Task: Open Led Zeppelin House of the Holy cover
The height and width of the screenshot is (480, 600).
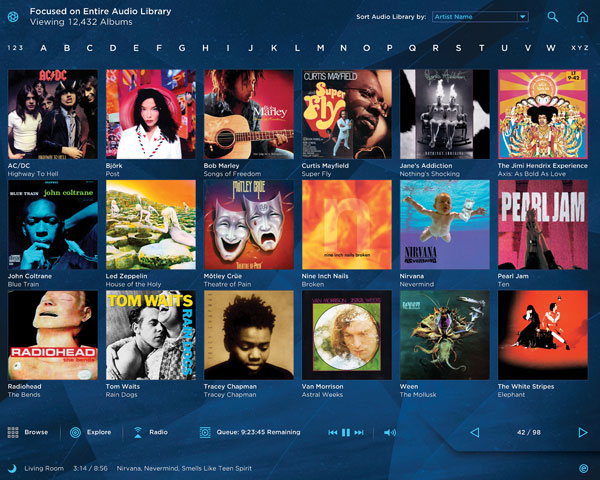Action: tap(151, 225)
